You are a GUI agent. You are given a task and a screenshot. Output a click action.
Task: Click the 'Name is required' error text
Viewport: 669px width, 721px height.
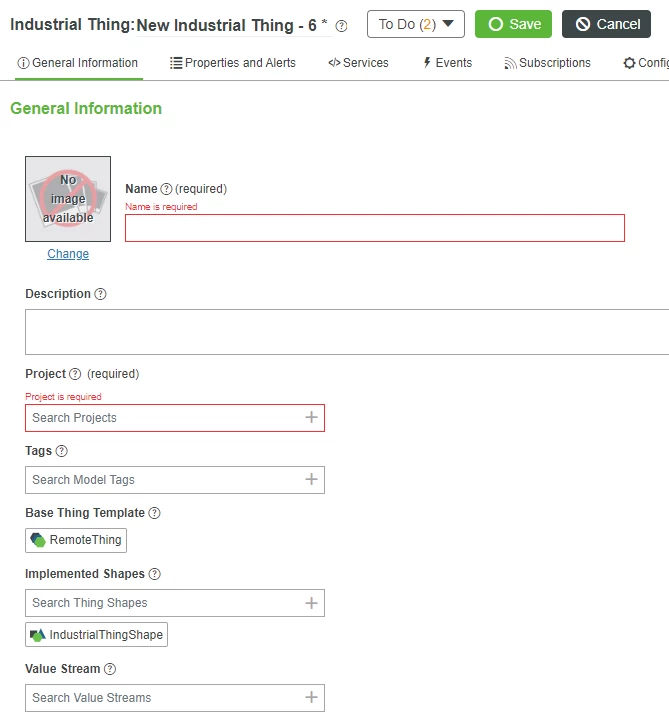(x=161, y=207)
